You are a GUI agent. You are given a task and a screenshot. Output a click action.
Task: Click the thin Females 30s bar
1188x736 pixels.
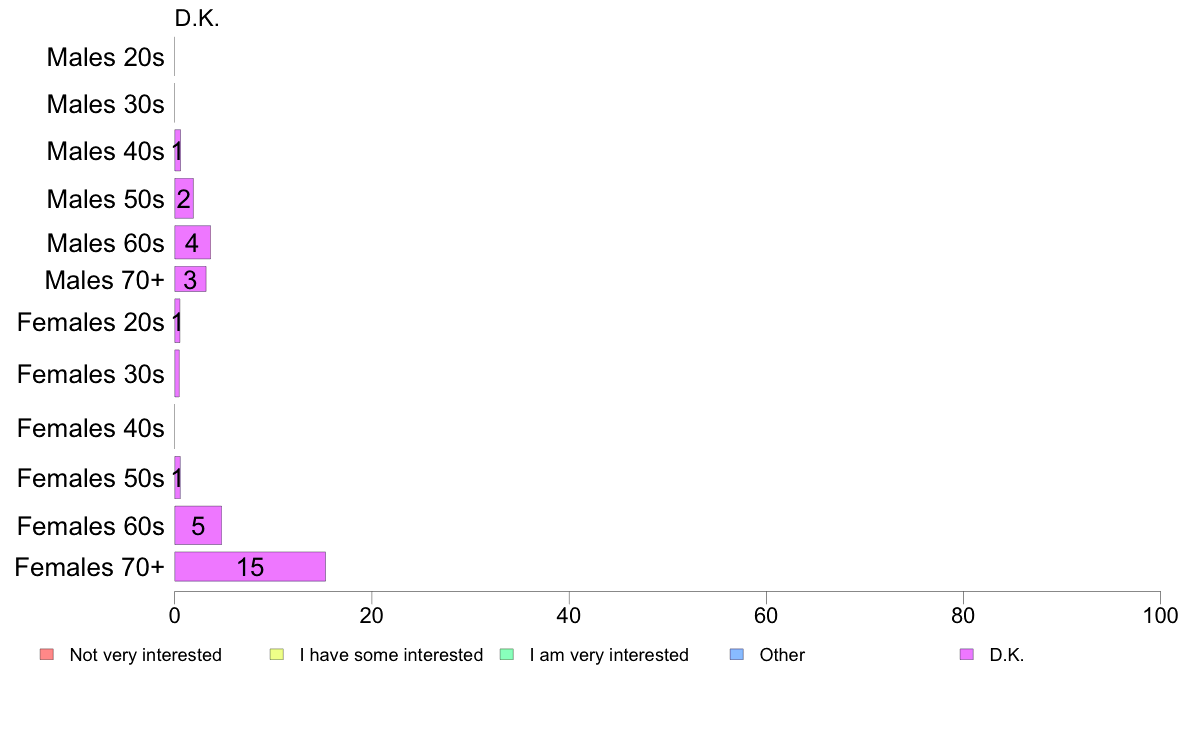tap(177, 373)
